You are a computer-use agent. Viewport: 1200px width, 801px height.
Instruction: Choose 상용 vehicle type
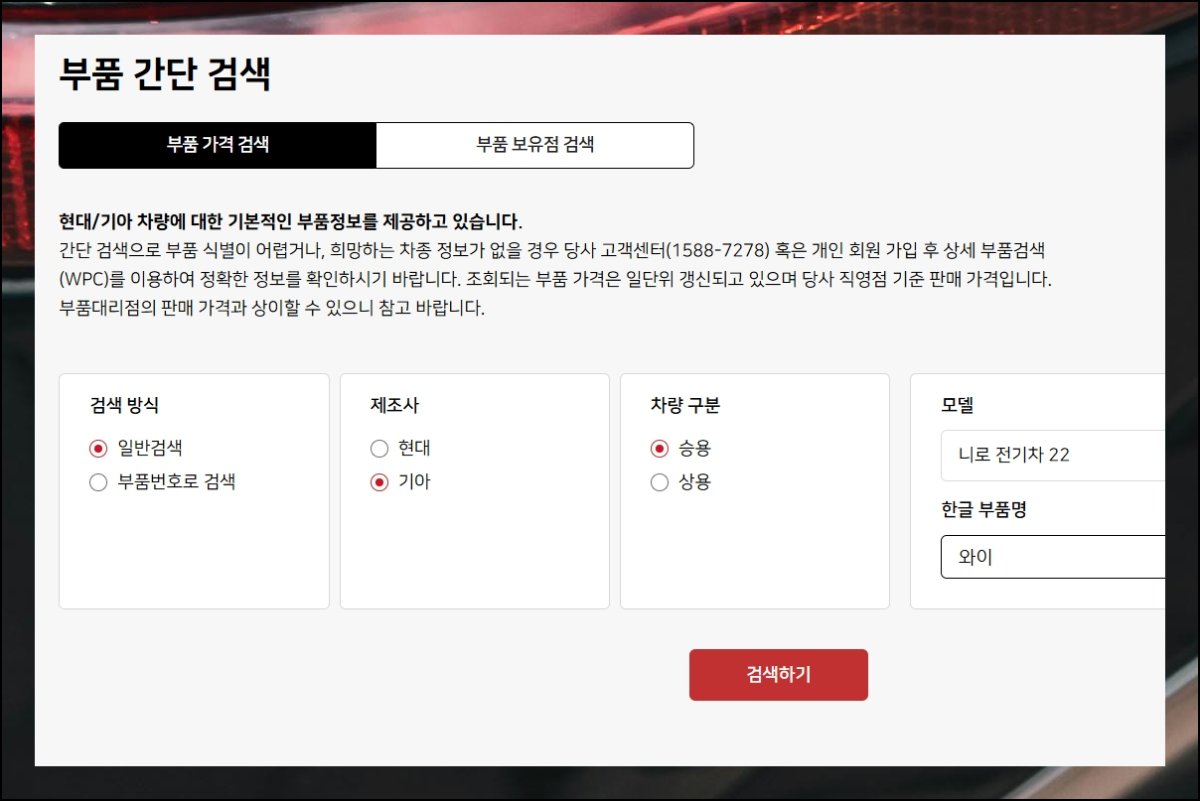pos(658,482)
